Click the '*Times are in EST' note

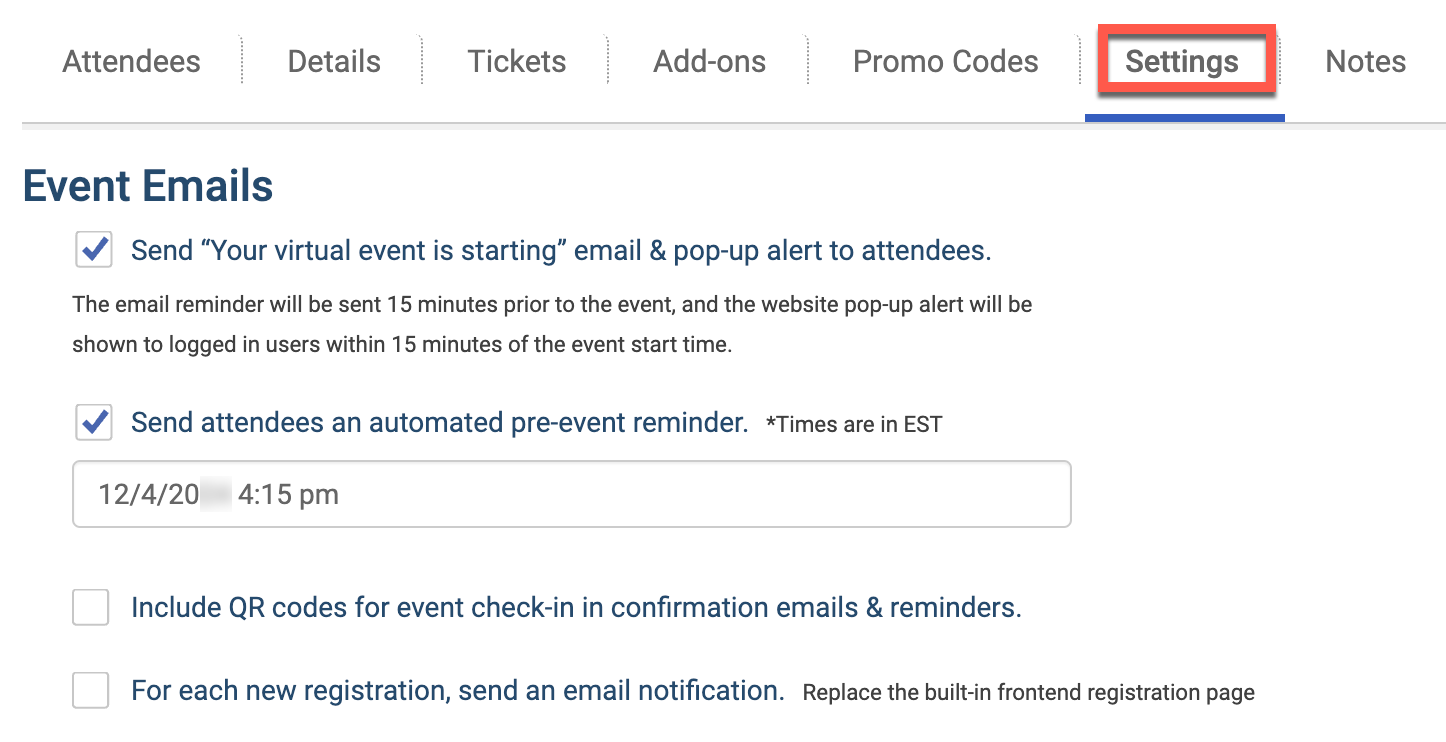[854, 424]
